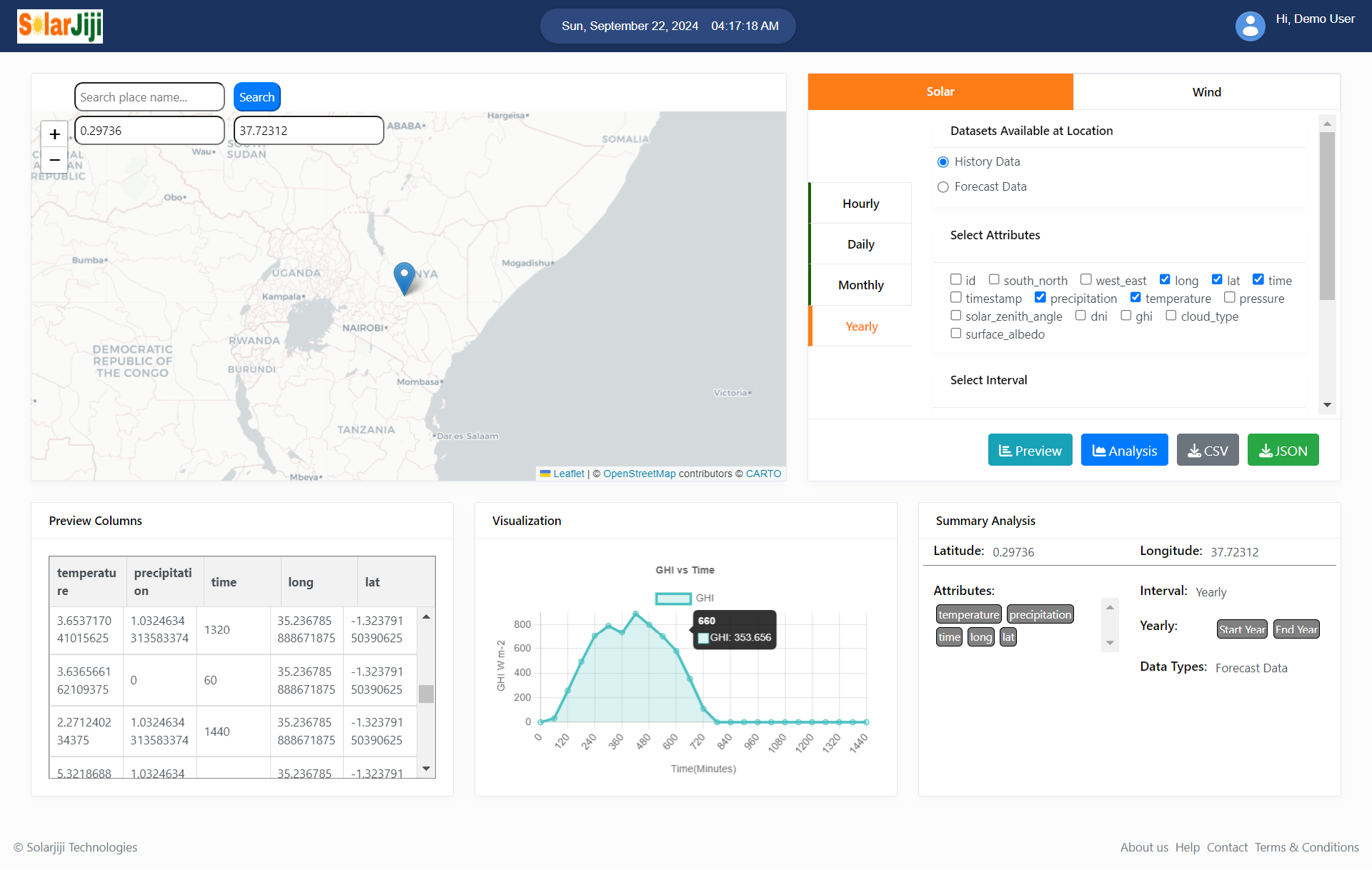This screenshot has width=1372, height=870.
Task: Uncheck the time attribute
Action: point(1258,279)
